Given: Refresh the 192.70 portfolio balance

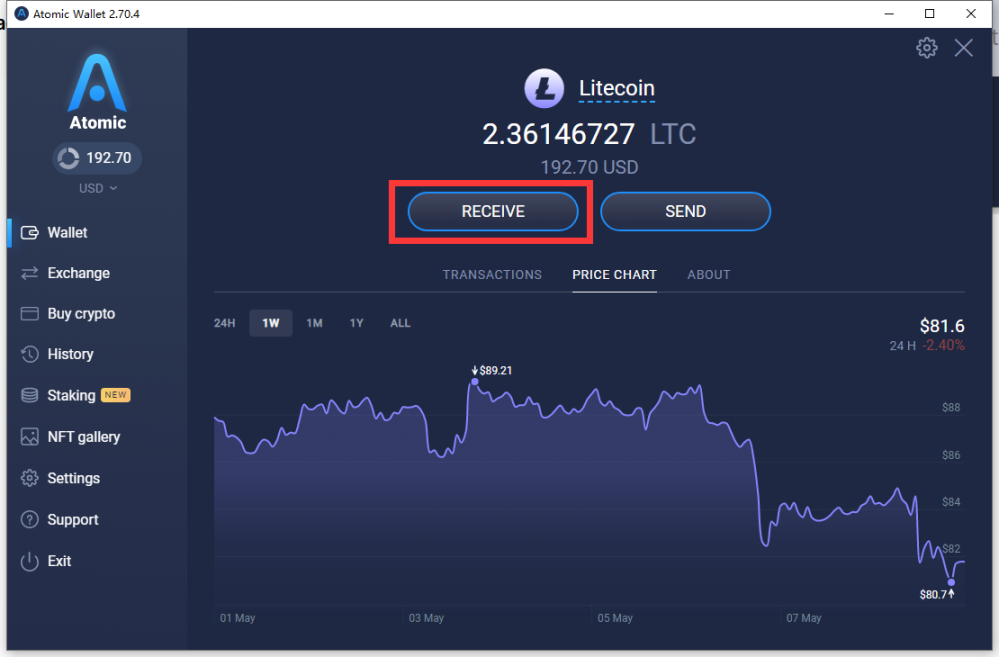Looking at the screenshot, I should pos(66,157).
